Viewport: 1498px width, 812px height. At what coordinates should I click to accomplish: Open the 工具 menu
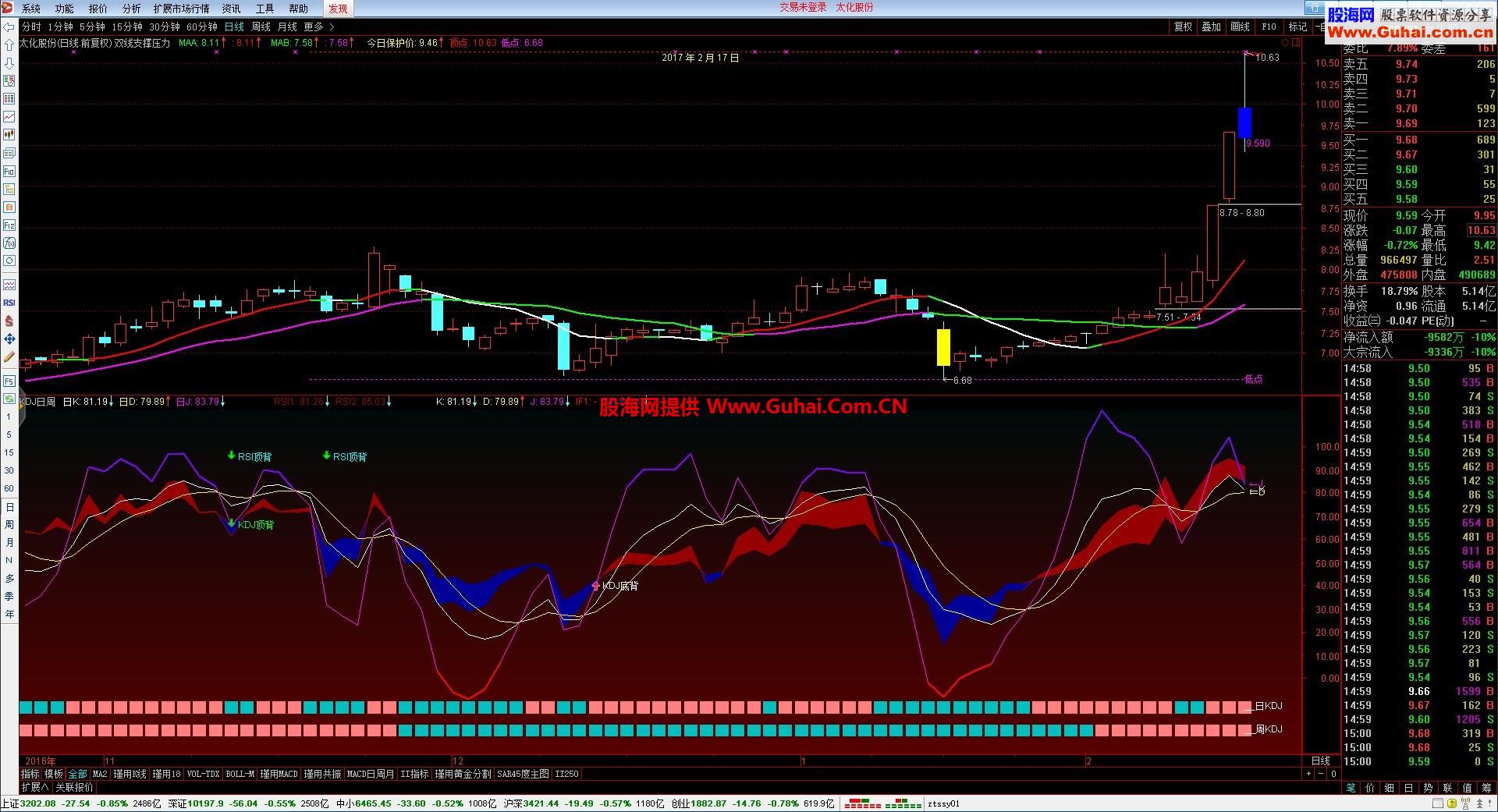[265, 9]
